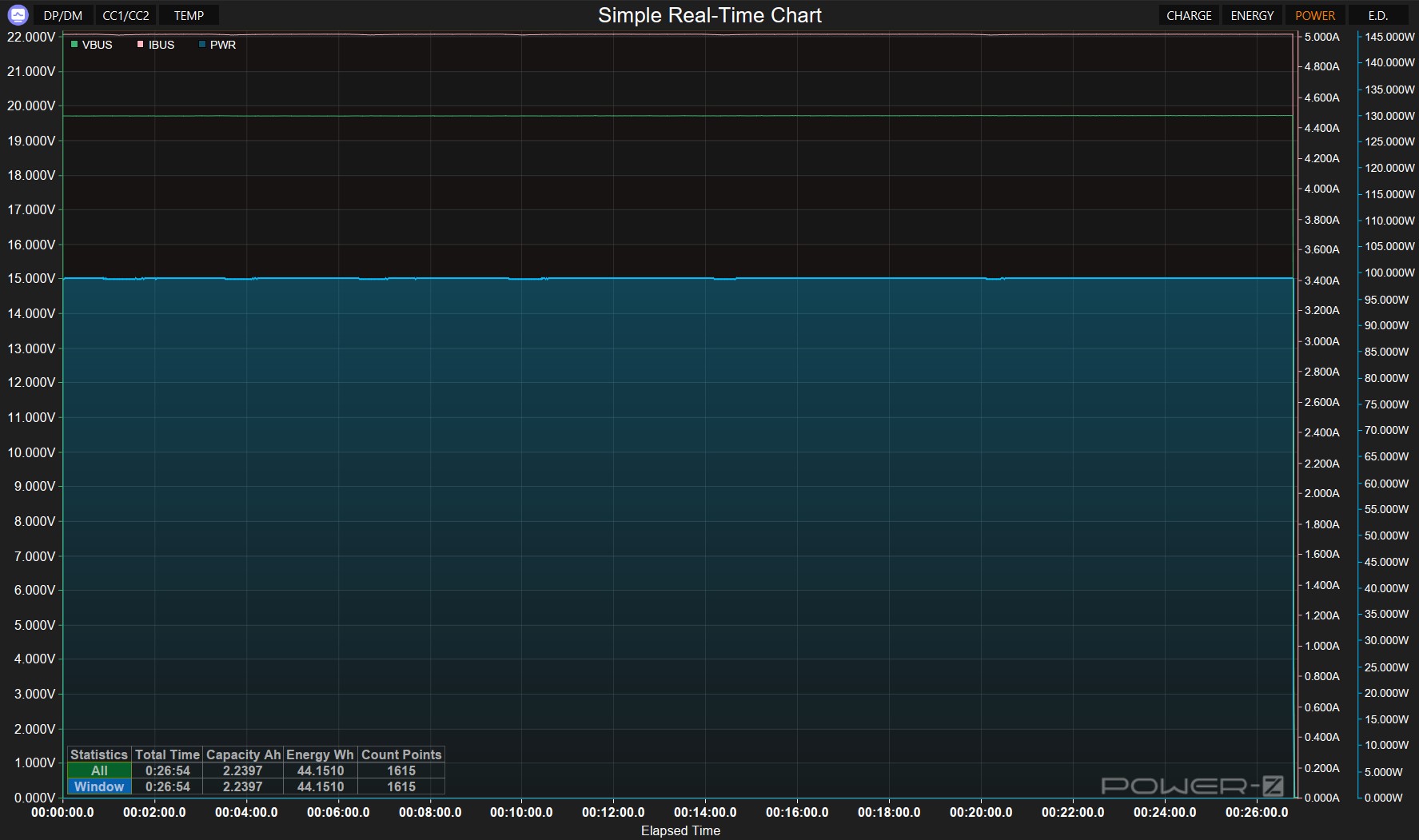
Task: Enable the TEMP curve display
Action: click(189, 16)
